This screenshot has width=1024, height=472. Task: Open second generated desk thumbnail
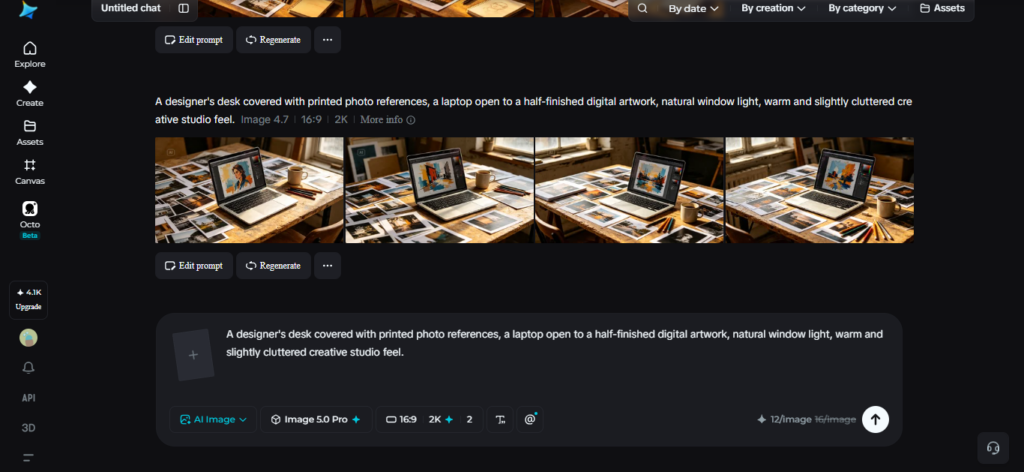tap(440, 190)
